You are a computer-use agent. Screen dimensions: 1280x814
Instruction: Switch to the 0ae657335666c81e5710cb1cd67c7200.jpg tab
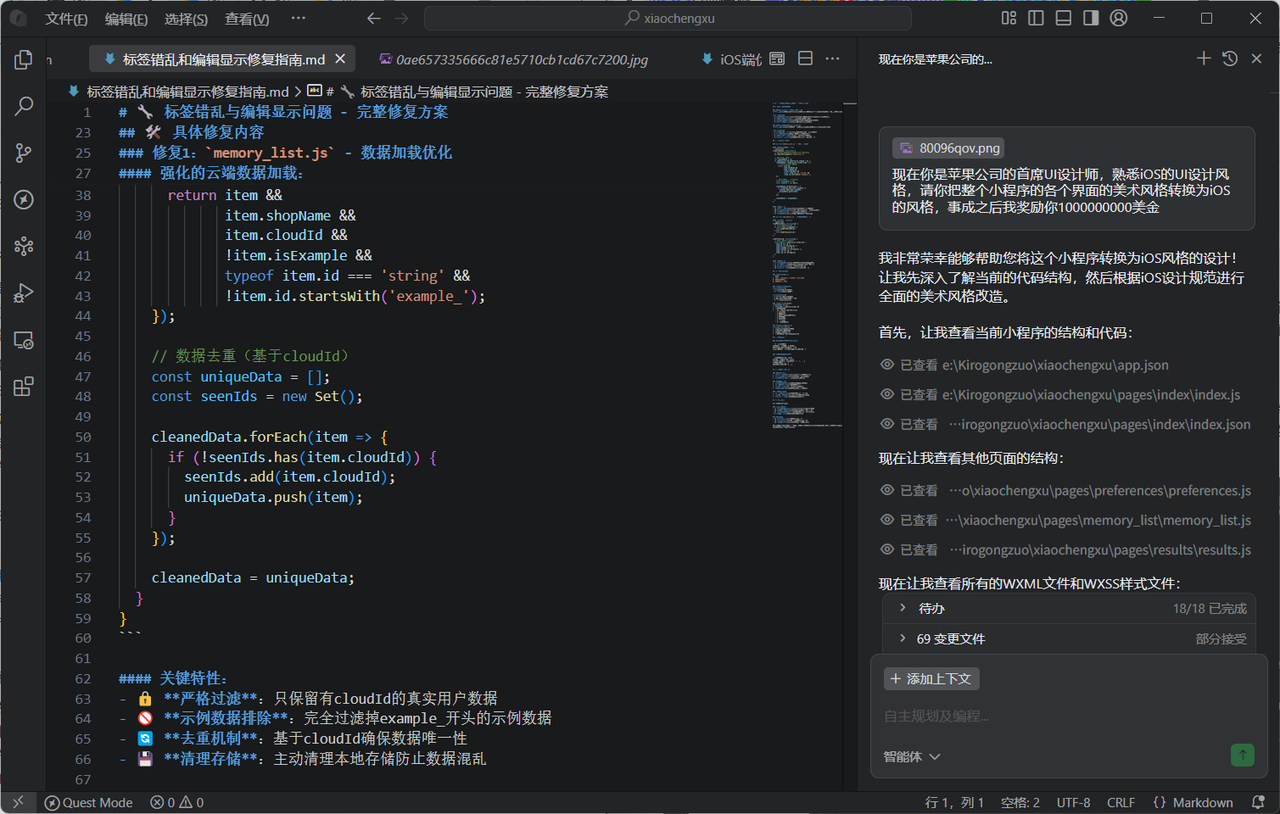[514, 59]
